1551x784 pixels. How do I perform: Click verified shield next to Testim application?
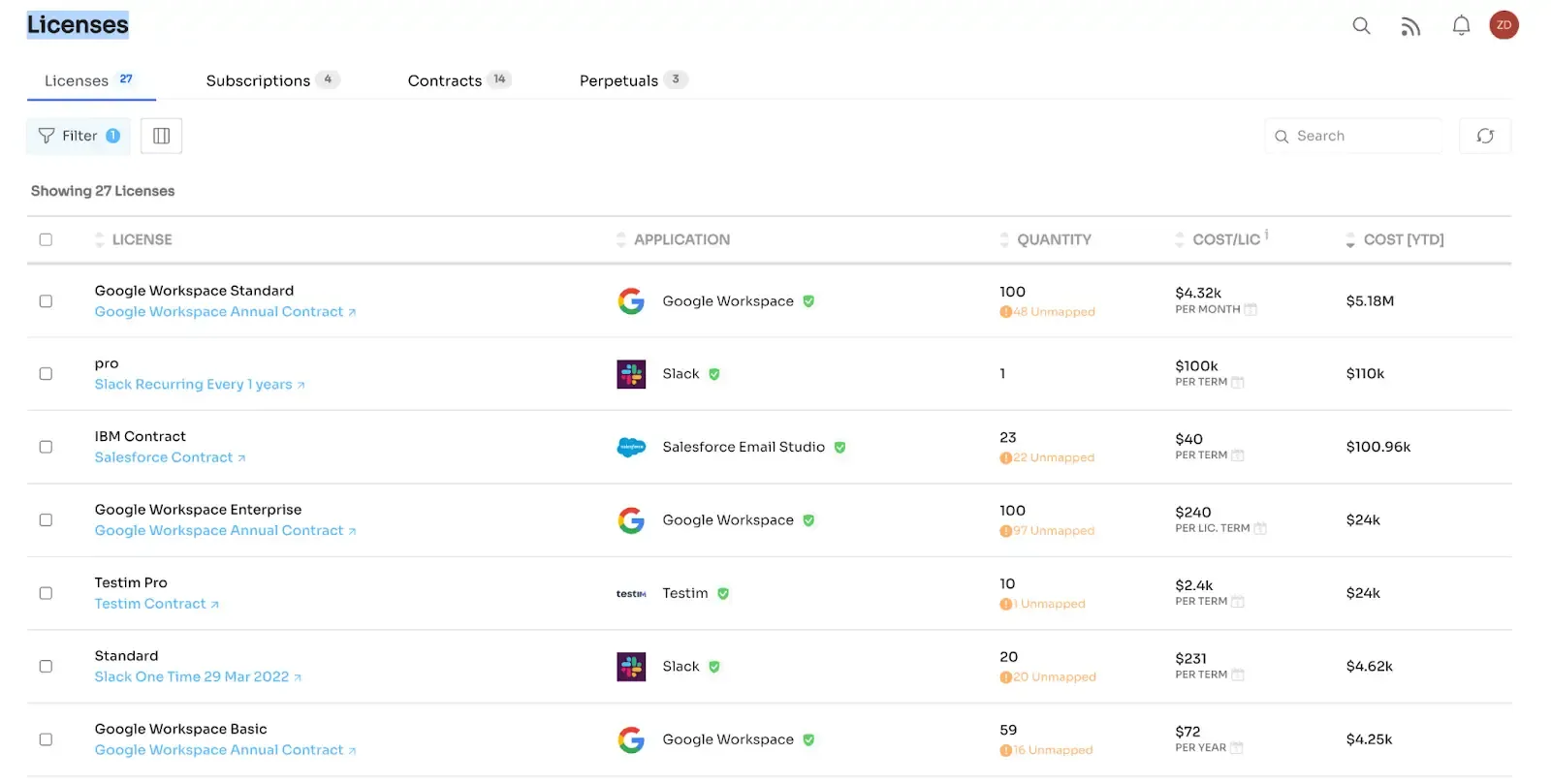tap(723, 594)
